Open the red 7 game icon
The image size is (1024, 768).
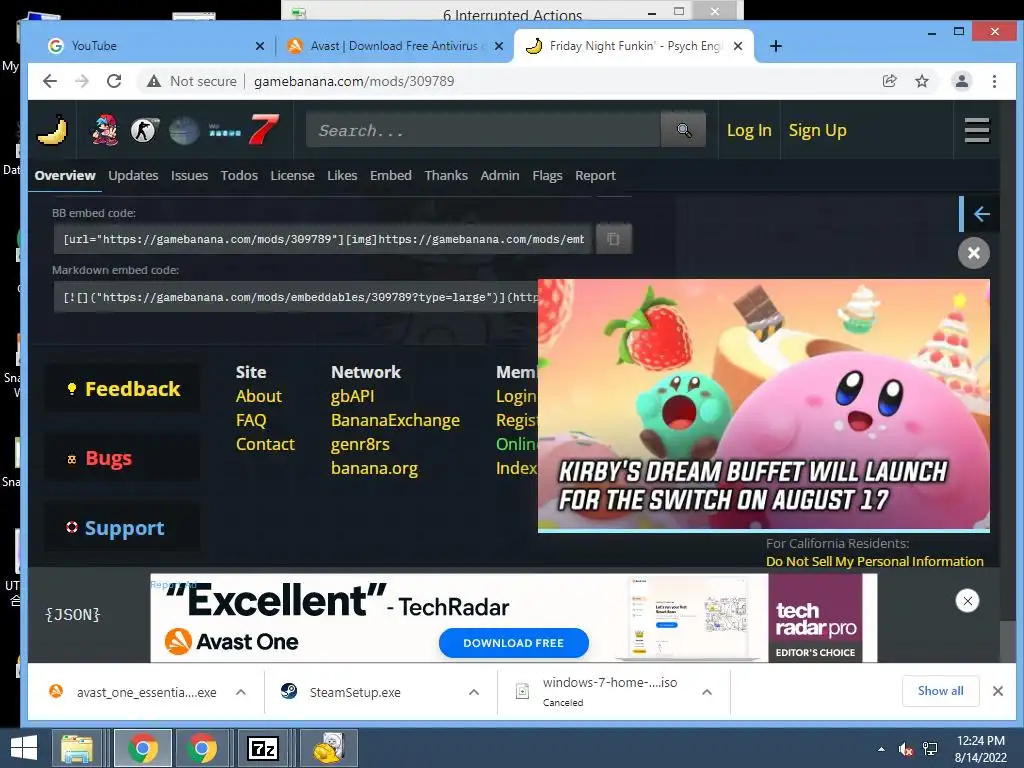coord(264,130)
